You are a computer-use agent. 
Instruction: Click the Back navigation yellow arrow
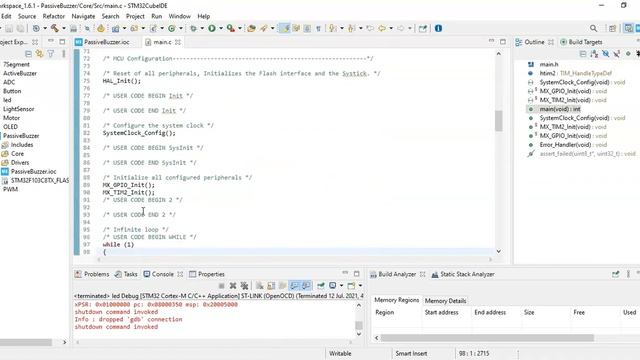[382, 28]
